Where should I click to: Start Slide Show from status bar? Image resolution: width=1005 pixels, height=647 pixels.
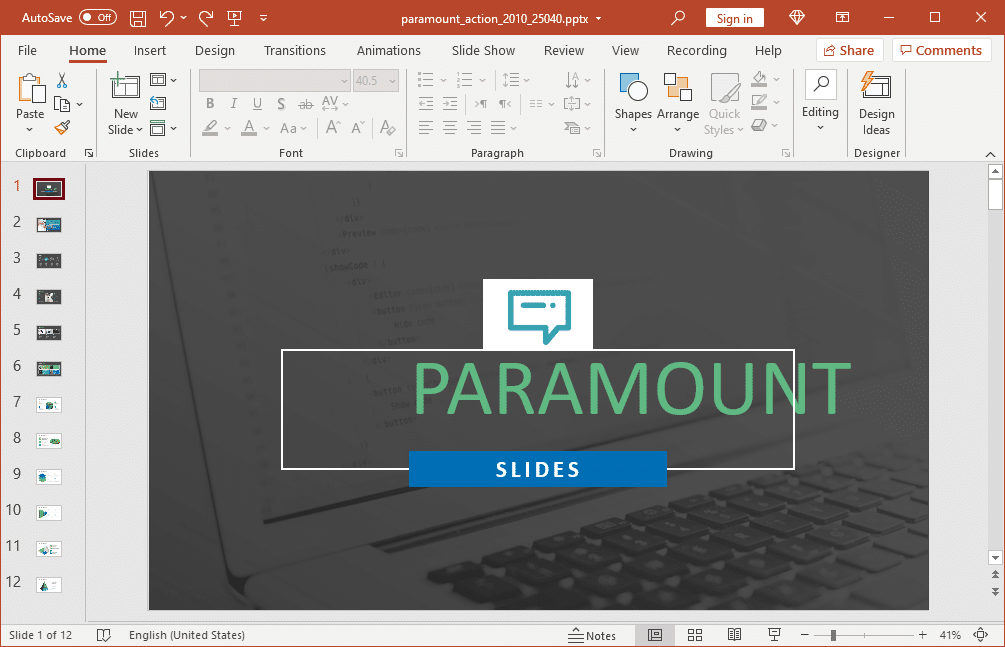click(x=774, y=635)
